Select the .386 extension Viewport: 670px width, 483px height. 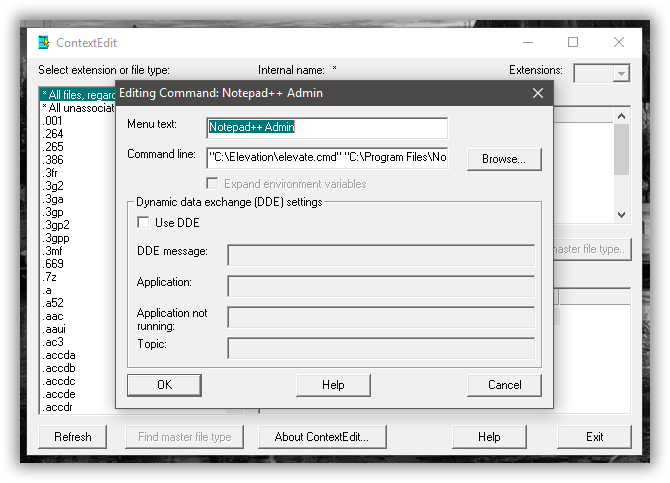coord(53,160)
